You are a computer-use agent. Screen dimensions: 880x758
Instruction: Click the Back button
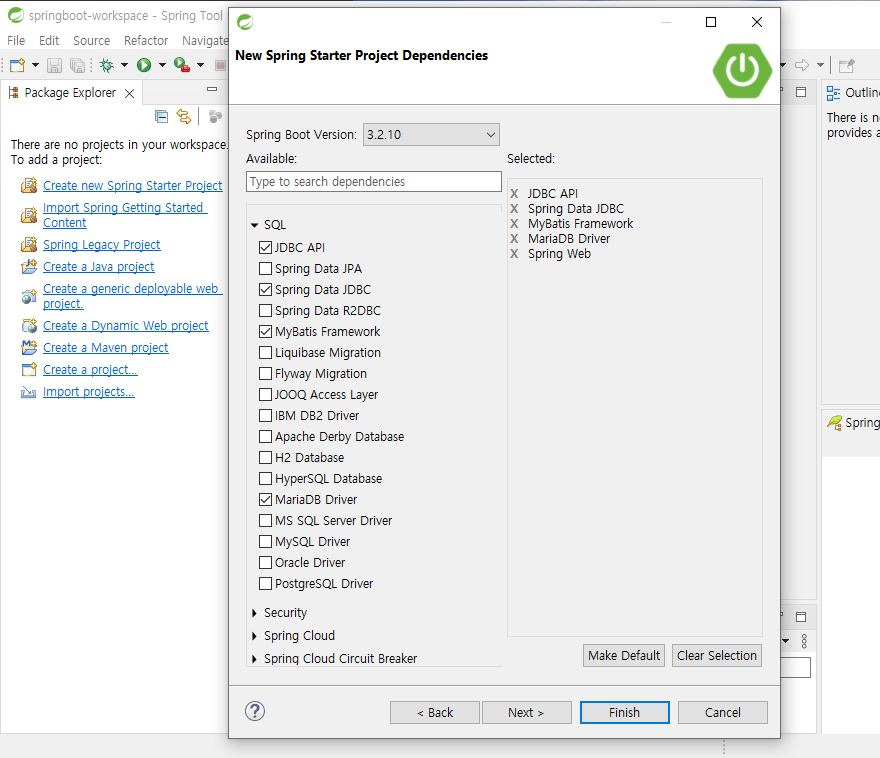pyautogui.click(x=435, y=713)
